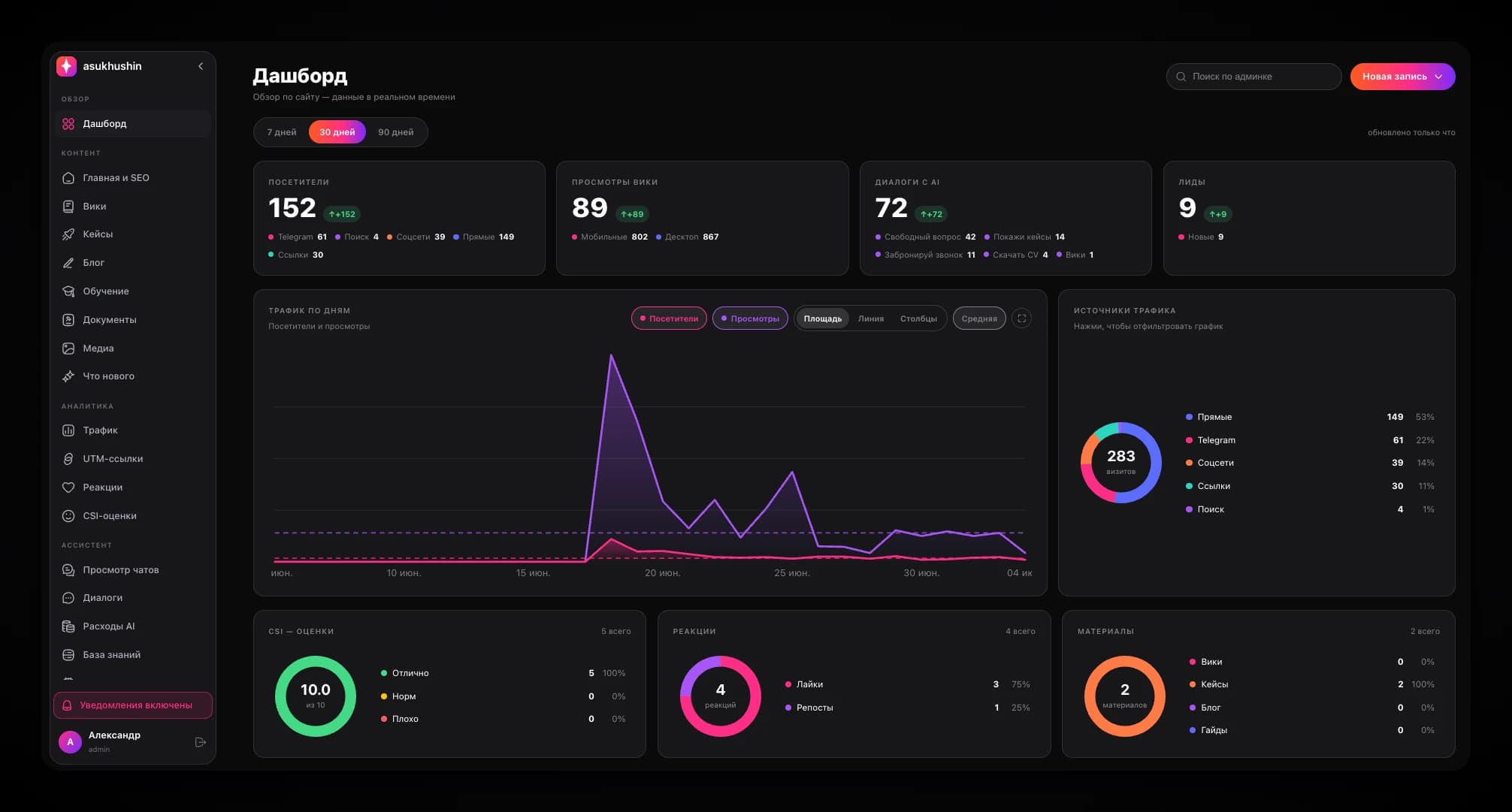Click the logout icon beside Александр
Screen dimensions: 1512x812
point(201,742)
